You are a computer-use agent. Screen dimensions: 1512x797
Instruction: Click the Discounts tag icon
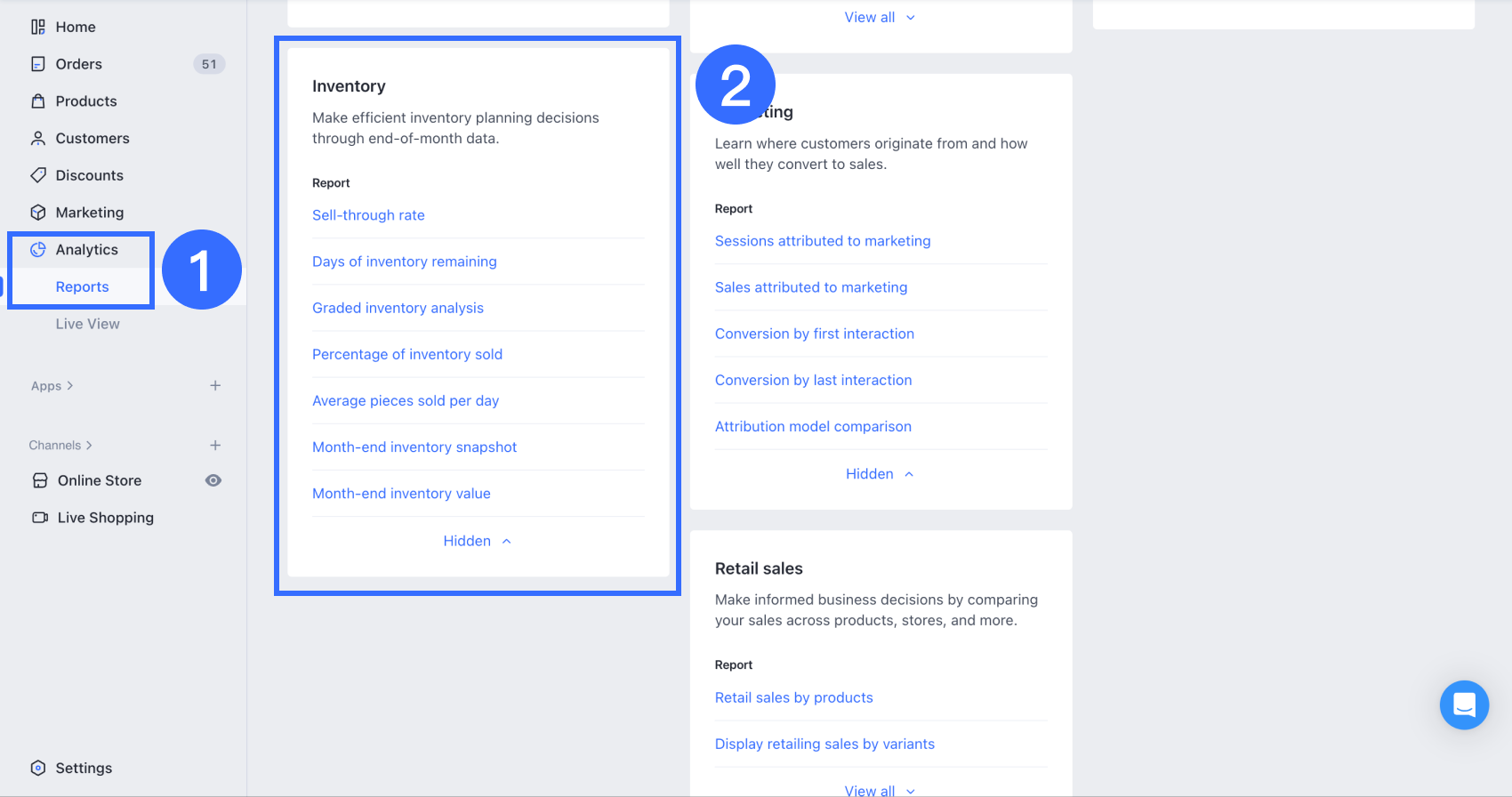[x=37, y=175]
